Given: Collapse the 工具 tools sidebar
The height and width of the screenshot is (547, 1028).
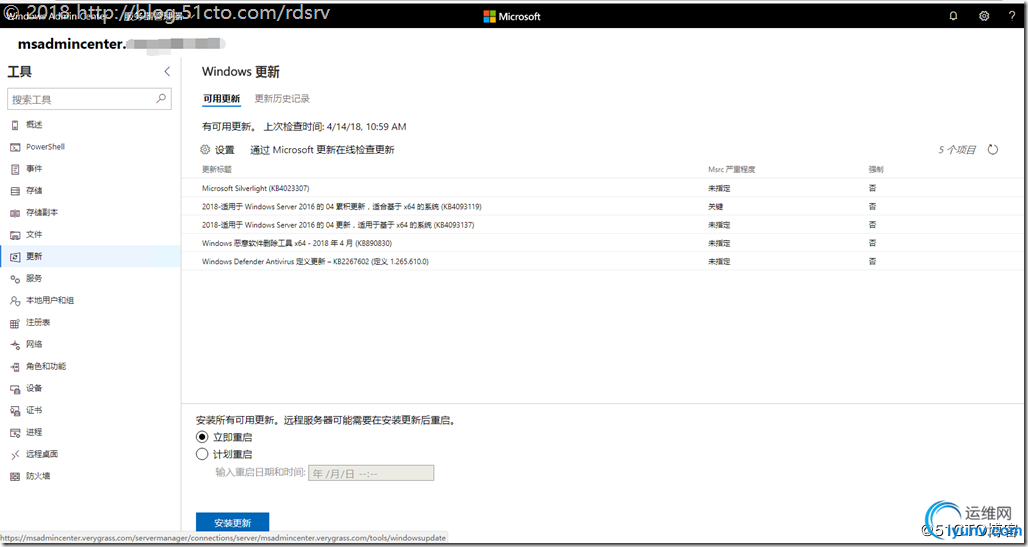Looking at the screenshot, I should pos(167,71).
